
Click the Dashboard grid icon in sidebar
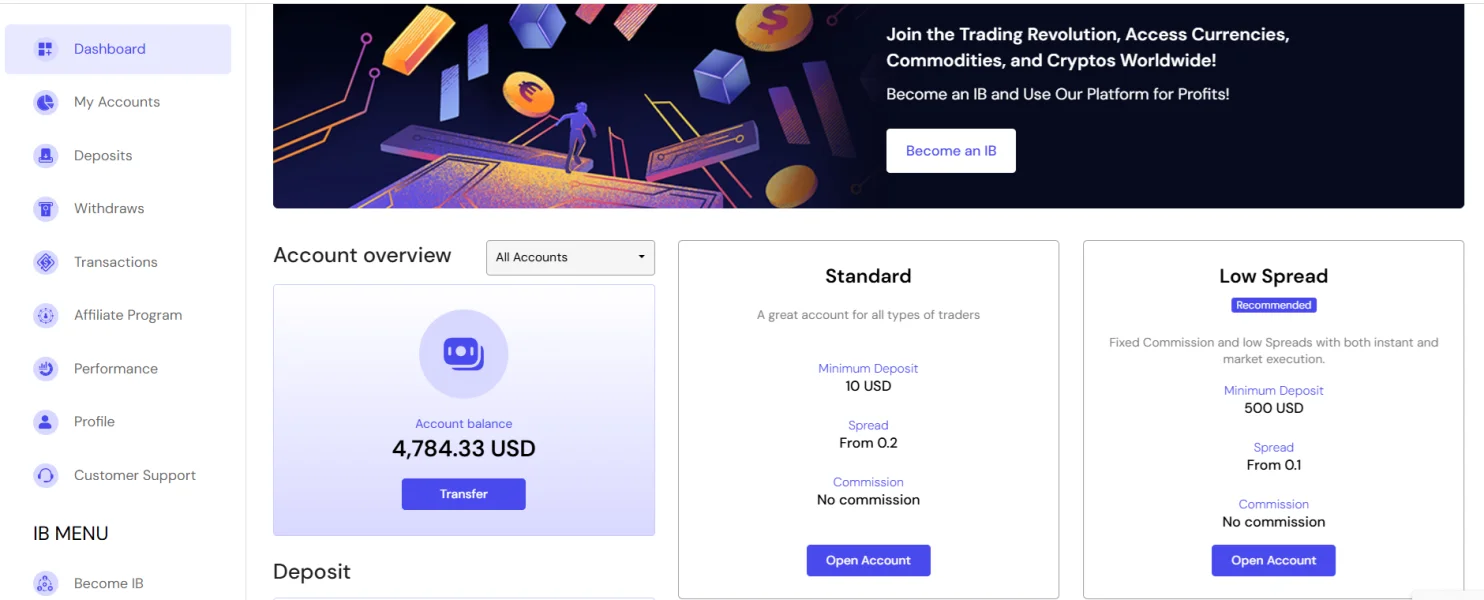coord(45,49)
